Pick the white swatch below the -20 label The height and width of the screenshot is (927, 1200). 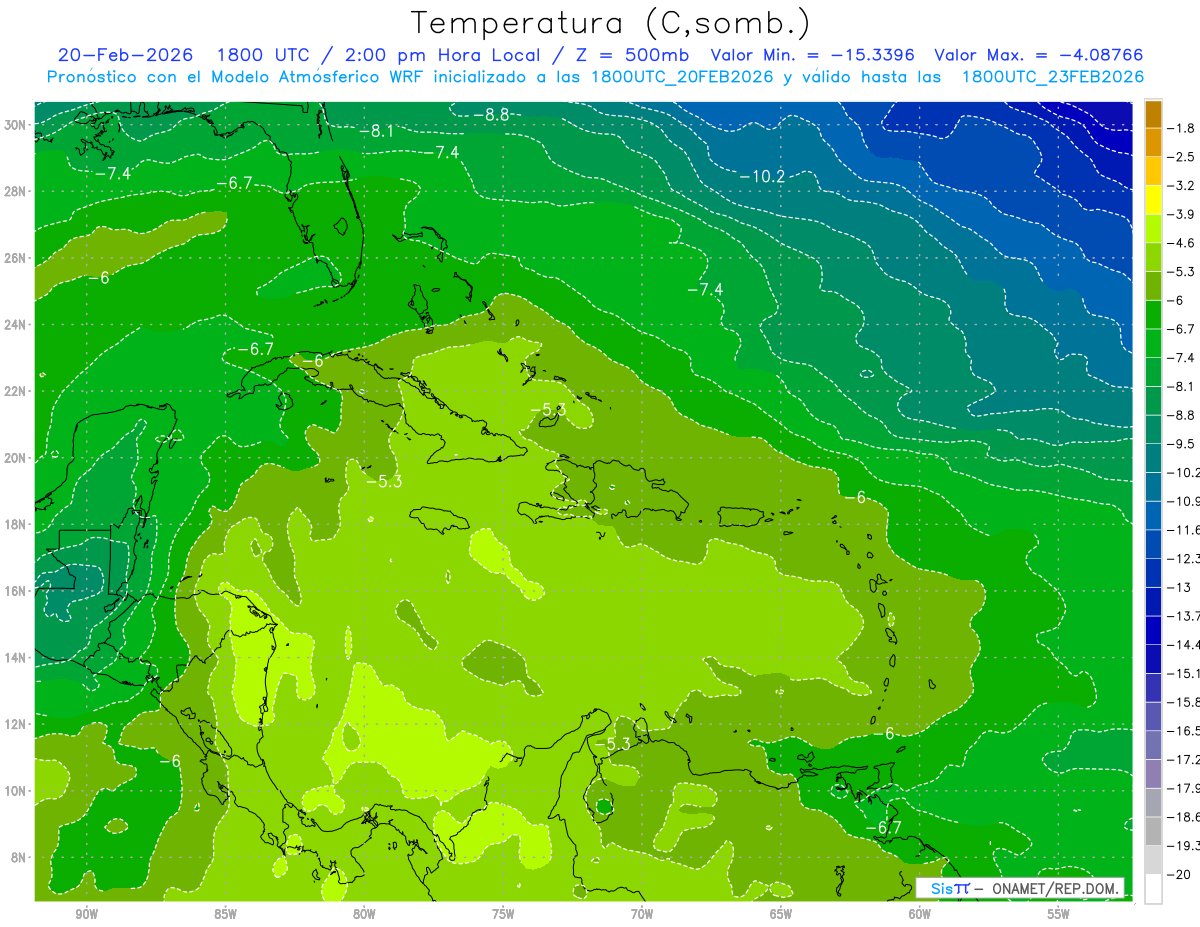(1153, 888)
